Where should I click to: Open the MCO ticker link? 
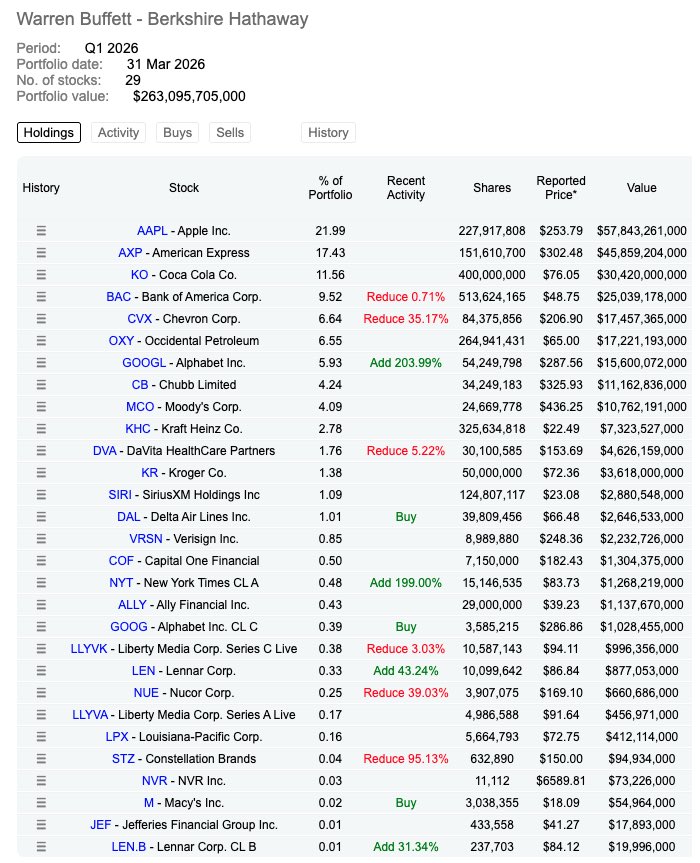pyautogui.click(x=140, y=407)
